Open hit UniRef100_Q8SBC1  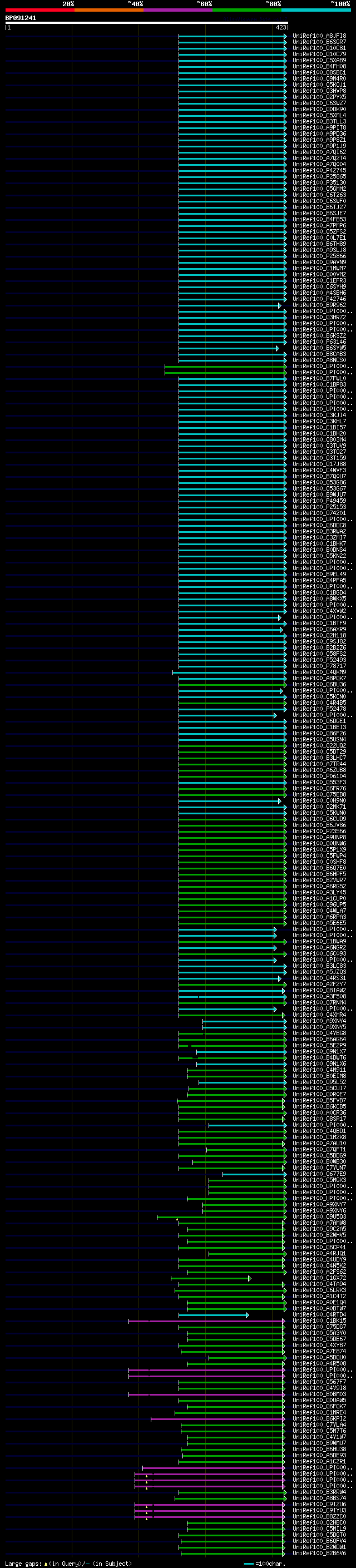(x=319, y=72)
